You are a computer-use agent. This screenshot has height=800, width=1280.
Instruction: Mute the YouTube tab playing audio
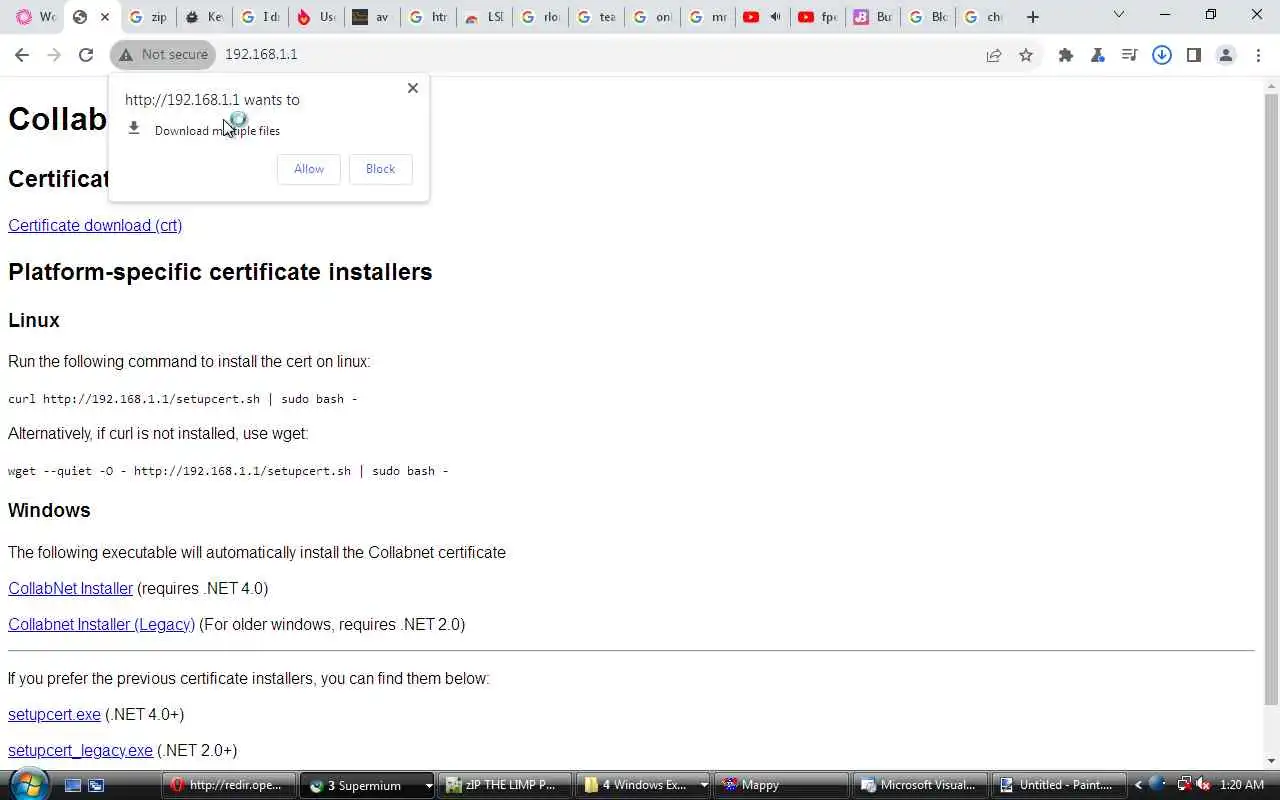[775, 17]
